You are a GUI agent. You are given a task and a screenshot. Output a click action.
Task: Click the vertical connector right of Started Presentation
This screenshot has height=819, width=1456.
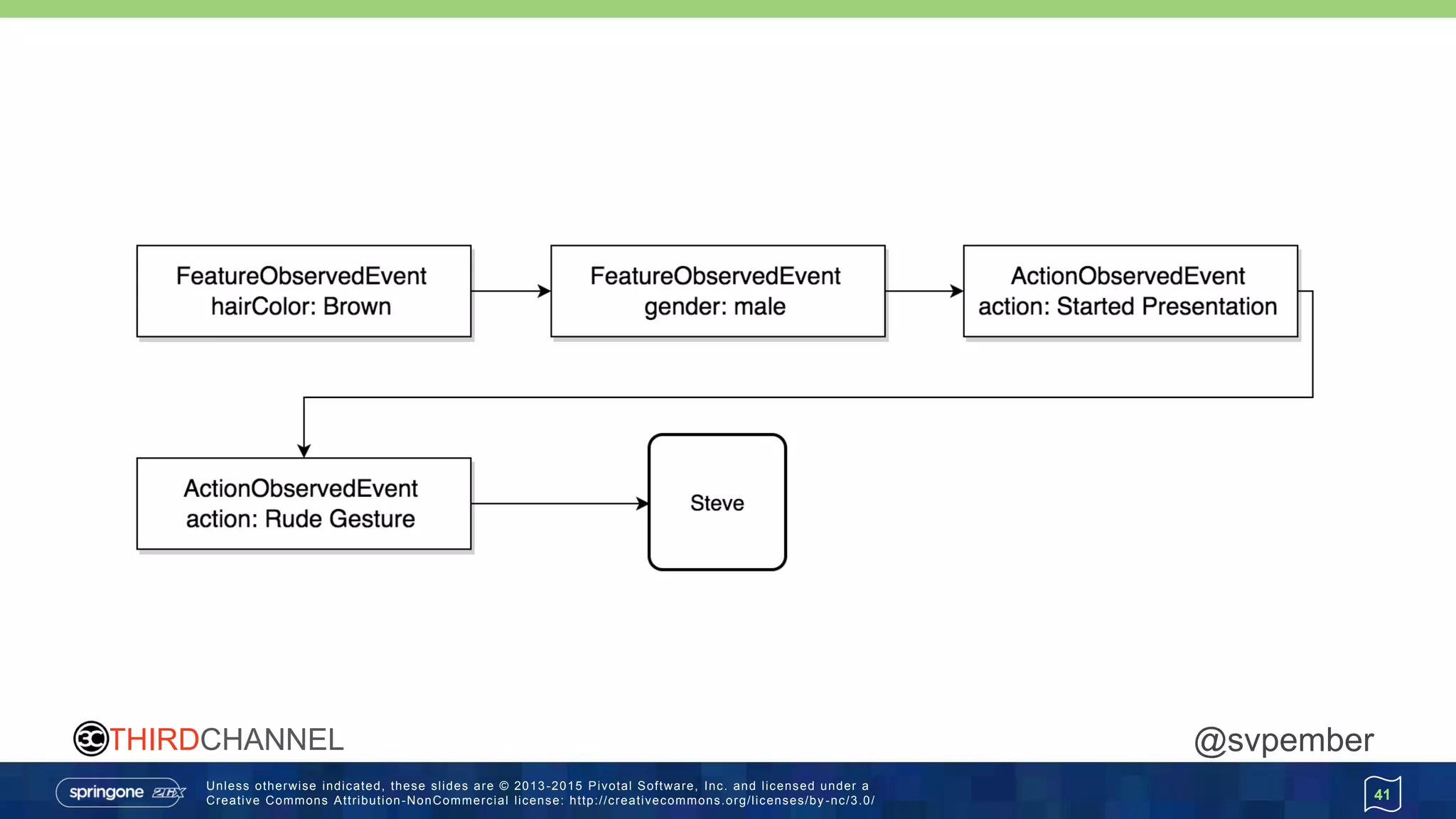click(1312, 345)
